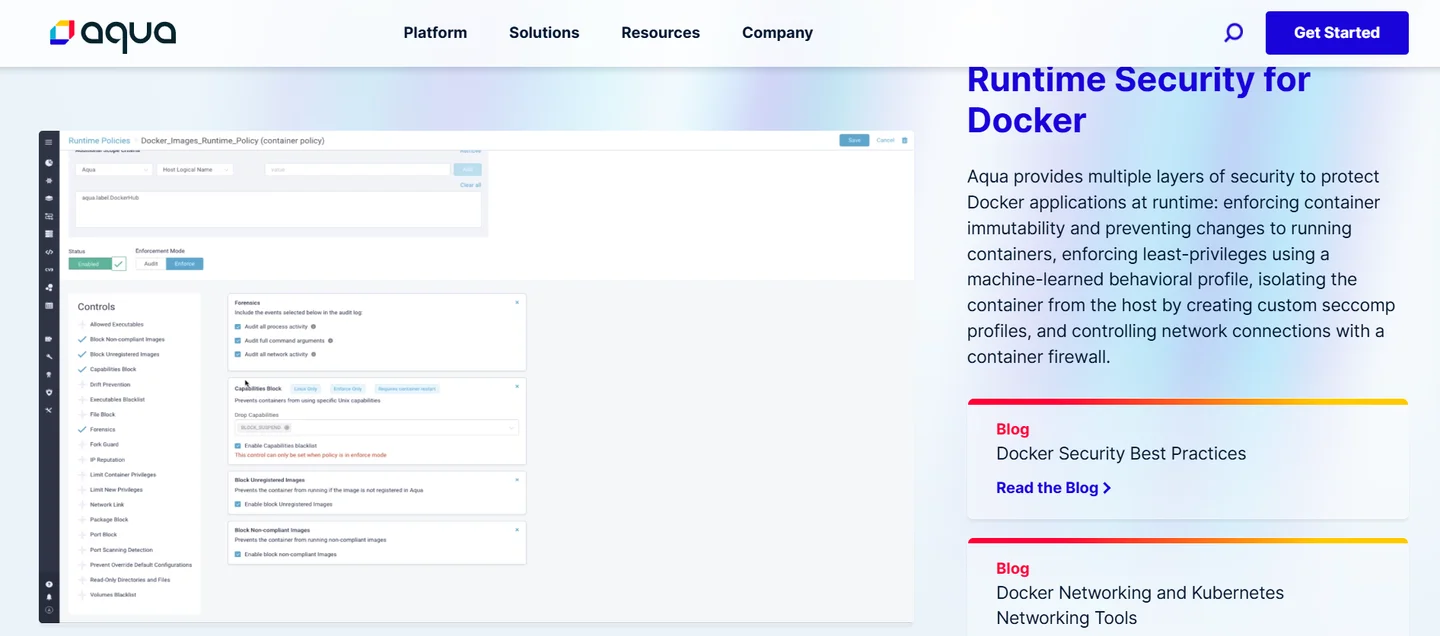Add the Fork Guard control via its plus icon
This screenshot has height=636, width=1440.
[x=82, y=444]
